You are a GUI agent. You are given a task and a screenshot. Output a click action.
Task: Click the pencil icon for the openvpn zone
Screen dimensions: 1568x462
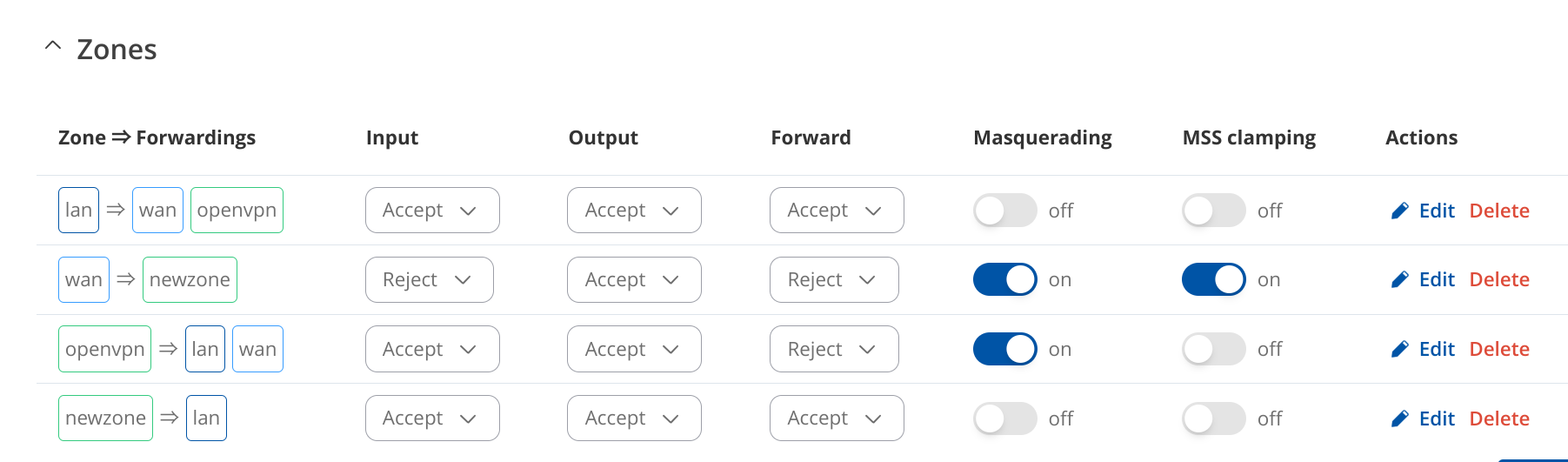1399,349
